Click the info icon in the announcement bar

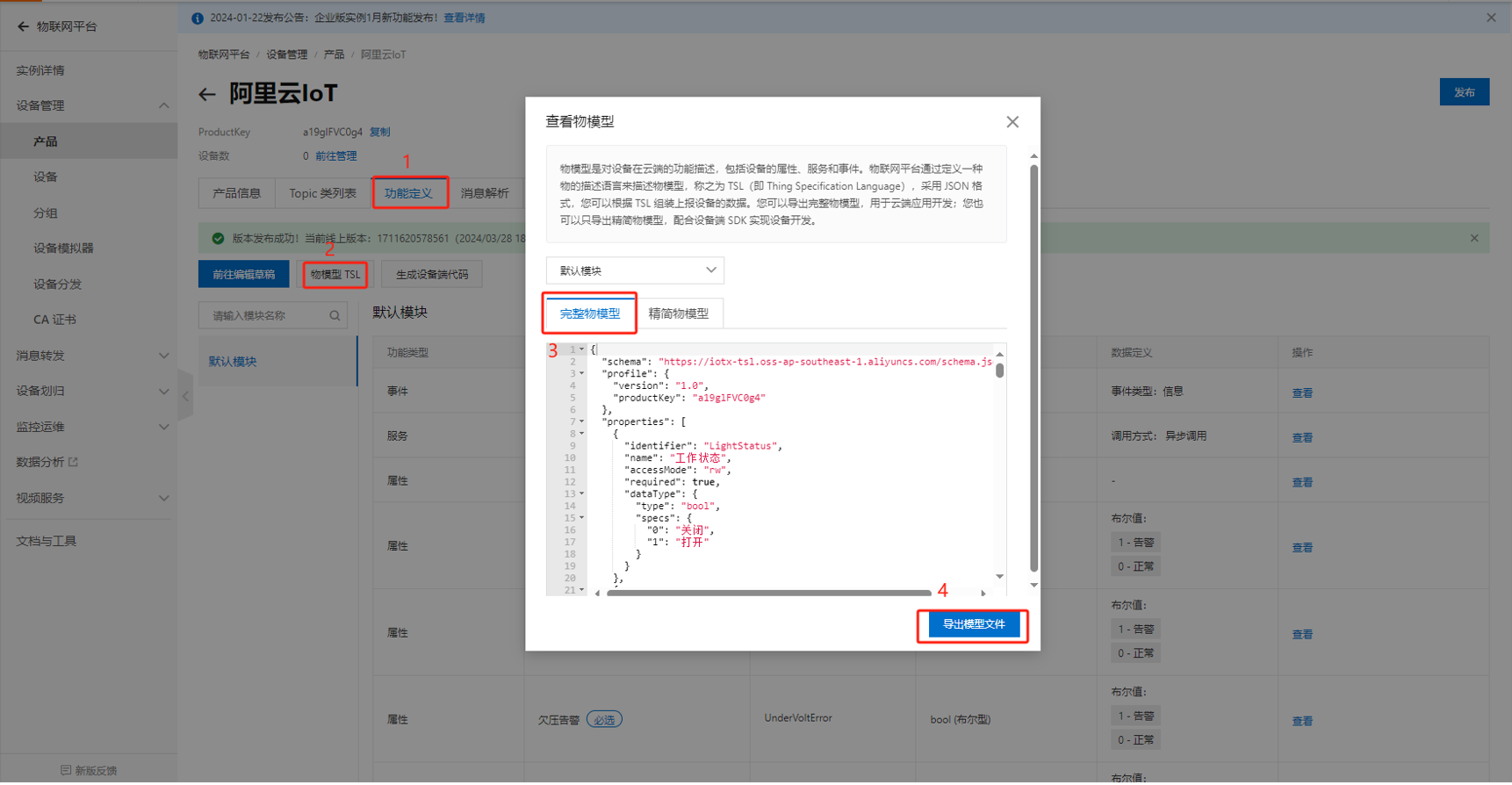click(x=198, y=18)
